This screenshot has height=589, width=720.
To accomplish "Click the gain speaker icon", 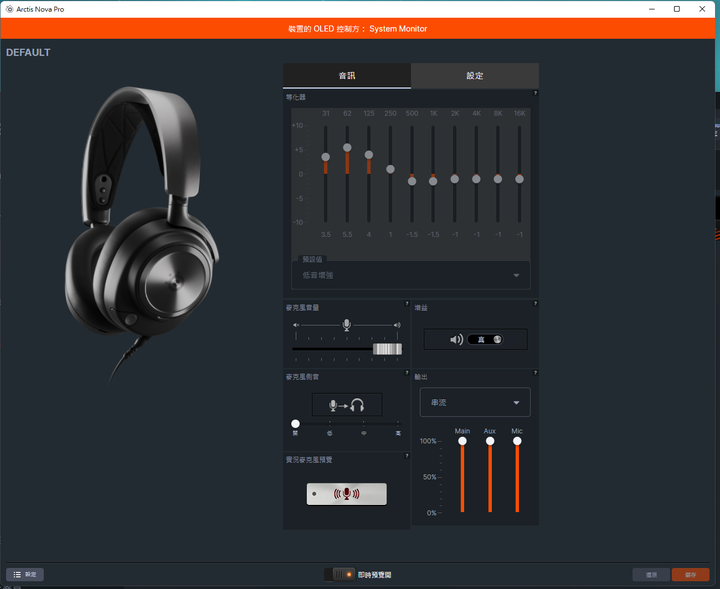I will coord(456,340).
